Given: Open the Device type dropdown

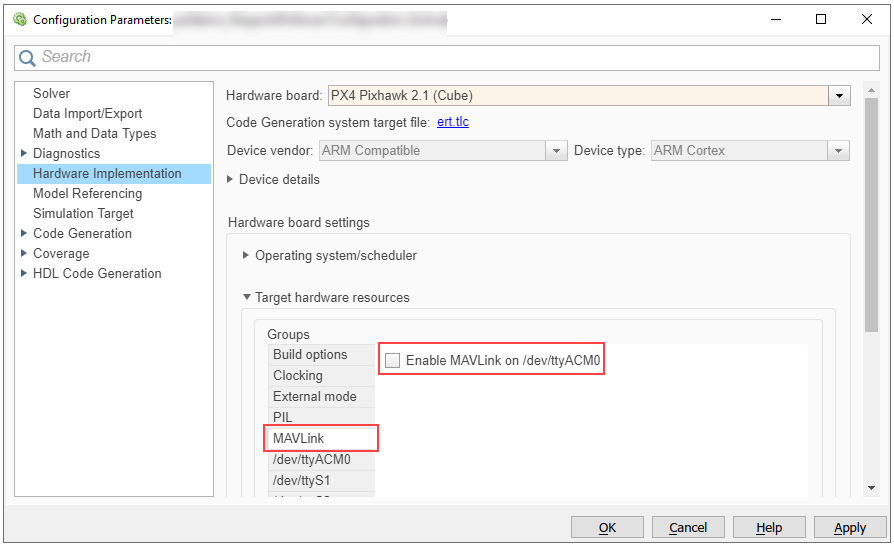Looking at the screenshot, I should [x=838, y=151].
